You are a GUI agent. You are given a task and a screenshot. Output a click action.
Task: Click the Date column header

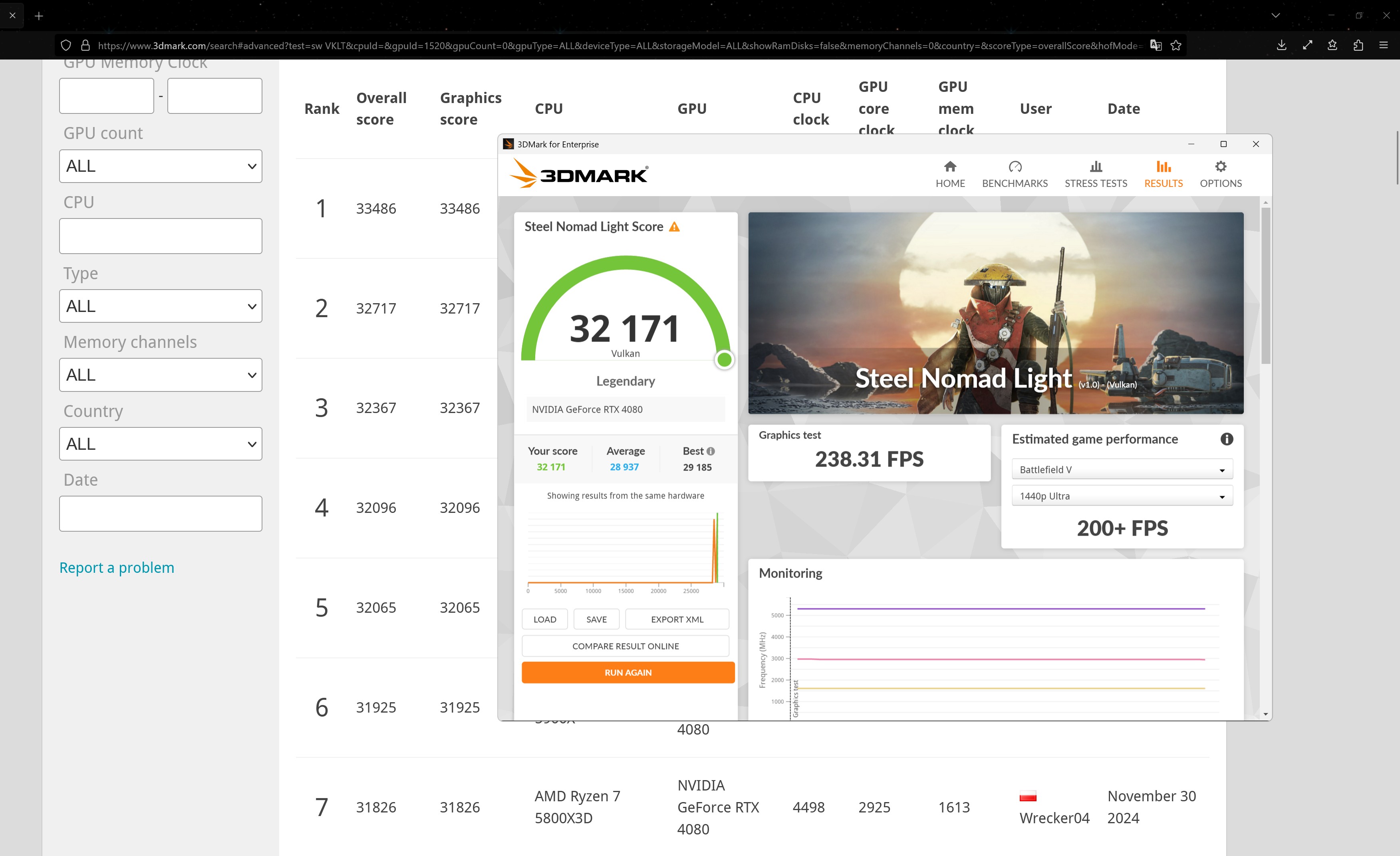(x=1123, y=109)
